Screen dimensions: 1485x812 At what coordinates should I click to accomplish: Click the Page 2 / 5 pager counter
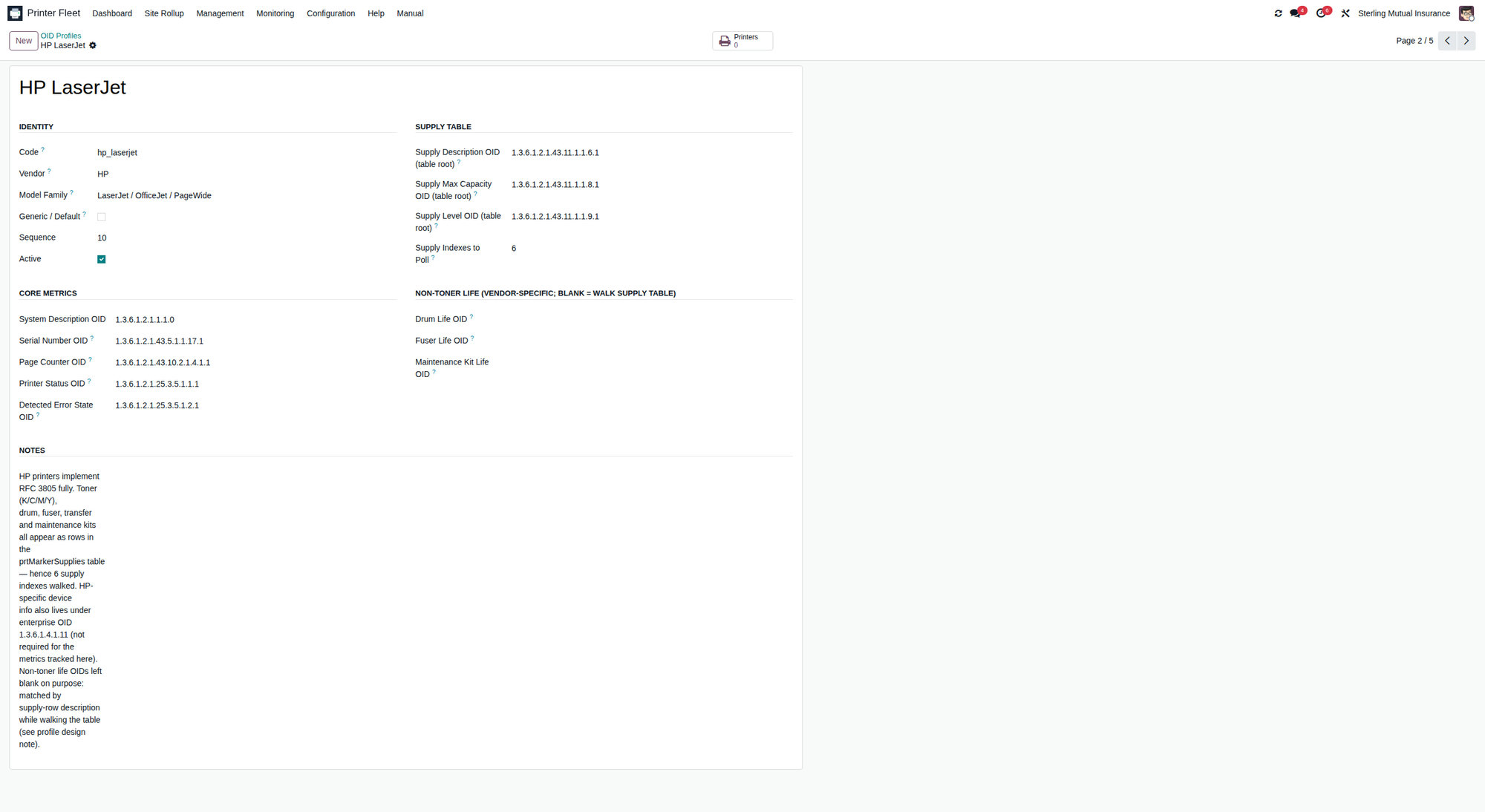click(1414, 41)
